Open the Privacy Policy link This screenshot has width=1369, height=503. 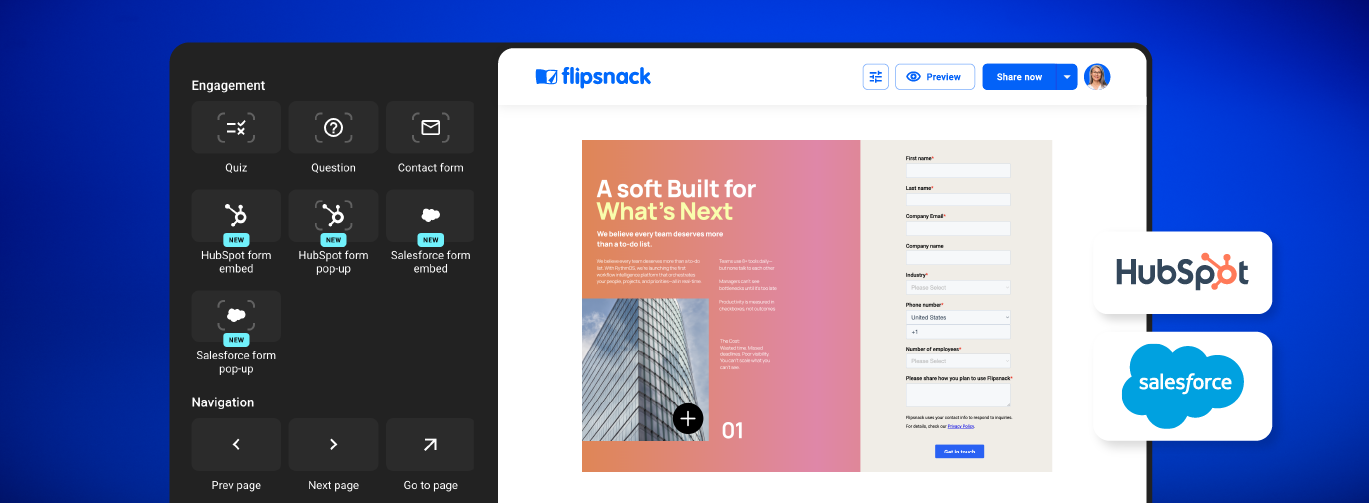(960, 426)
